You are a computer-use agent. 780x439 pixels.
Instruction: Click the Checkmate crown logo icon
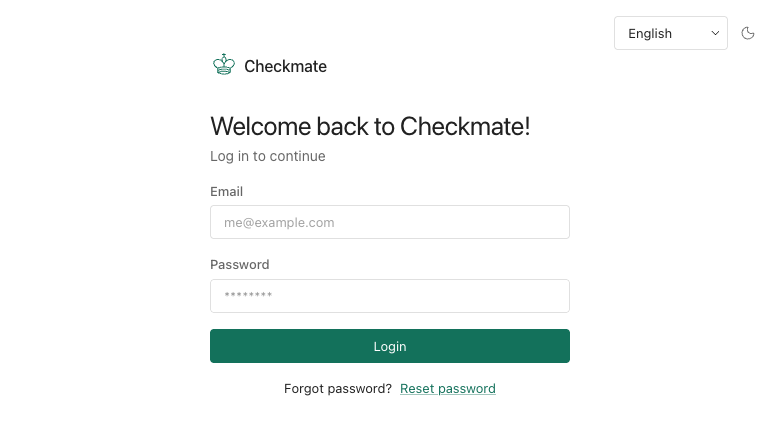[x=224, y=65]
